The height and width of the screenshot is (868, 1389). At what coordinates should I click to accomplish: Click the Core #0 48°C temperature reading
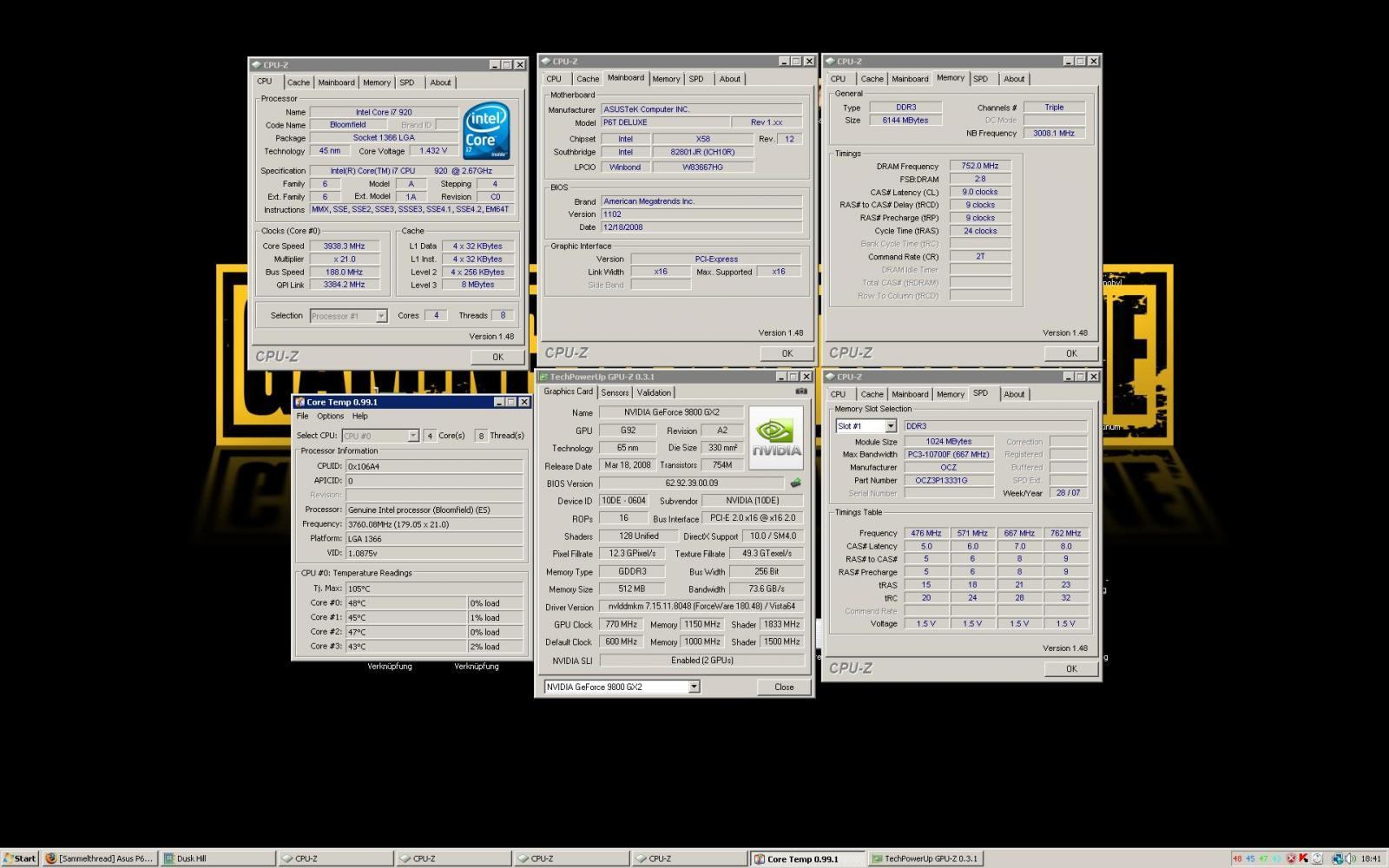click(406, 603)
